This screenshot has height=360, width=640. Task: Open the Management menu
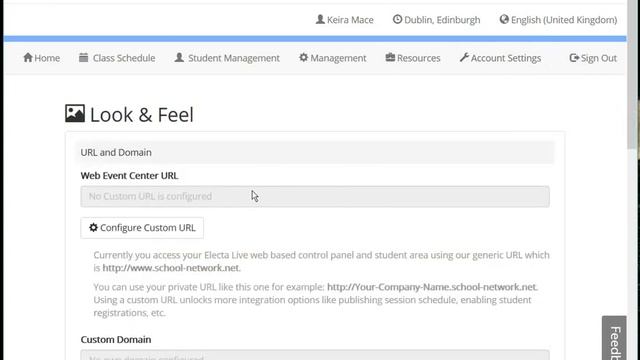point(333,58)
